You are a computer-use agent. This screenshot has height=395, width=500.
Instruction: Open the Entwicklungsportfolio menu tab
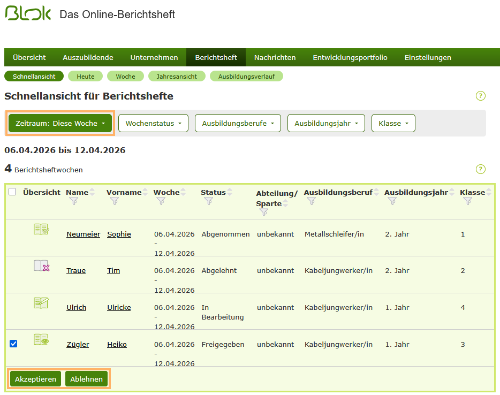tap(350, 57)
